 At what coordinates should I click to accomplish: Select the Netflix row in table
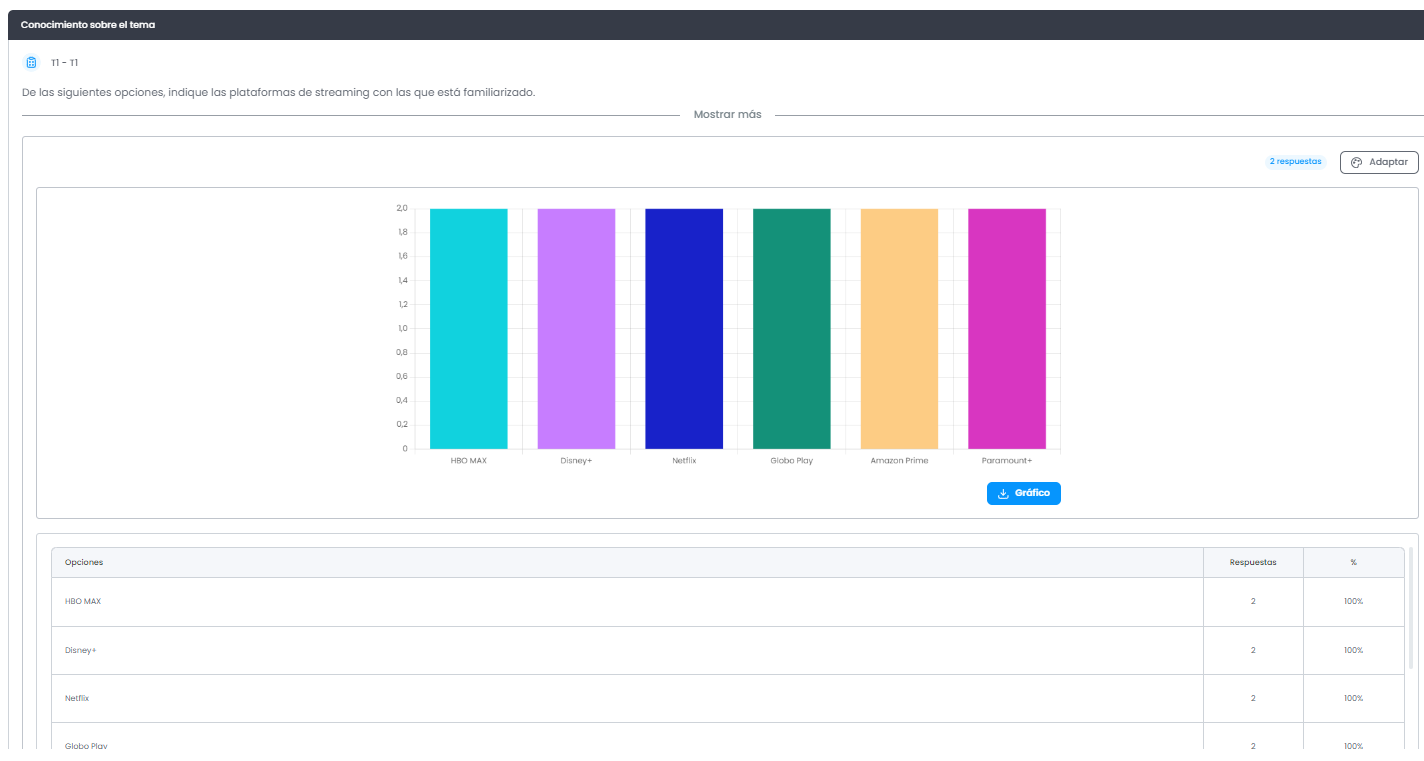tap(728, 698)
